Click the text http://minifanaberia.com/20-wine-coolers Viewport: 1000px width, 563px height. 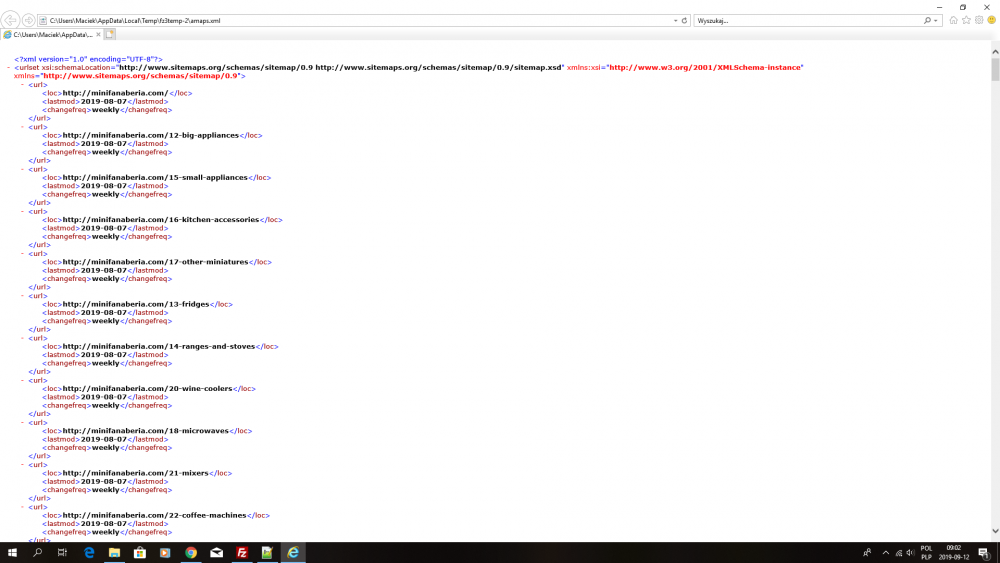click(x=147, y=388)
